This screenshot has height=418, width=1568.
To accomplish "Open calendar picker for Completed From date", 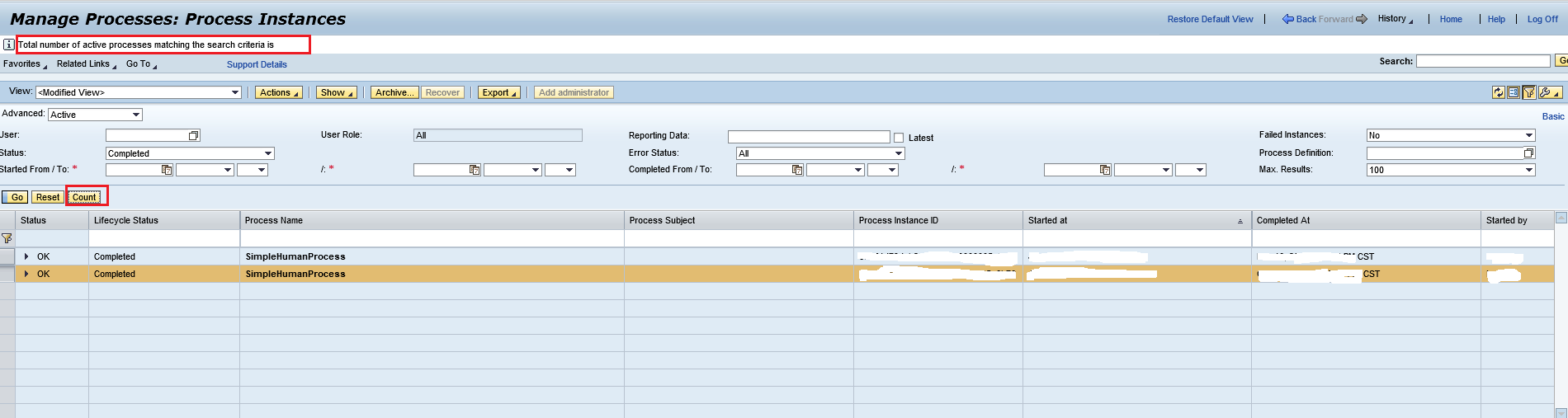I will (x=797, y=170).
